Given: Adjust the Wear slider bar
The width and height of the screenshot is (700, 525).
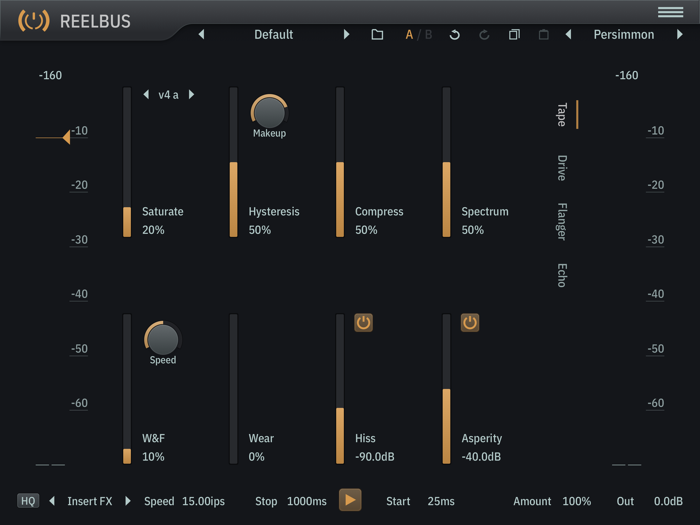Looking at the screenshot, I should 233,389.
